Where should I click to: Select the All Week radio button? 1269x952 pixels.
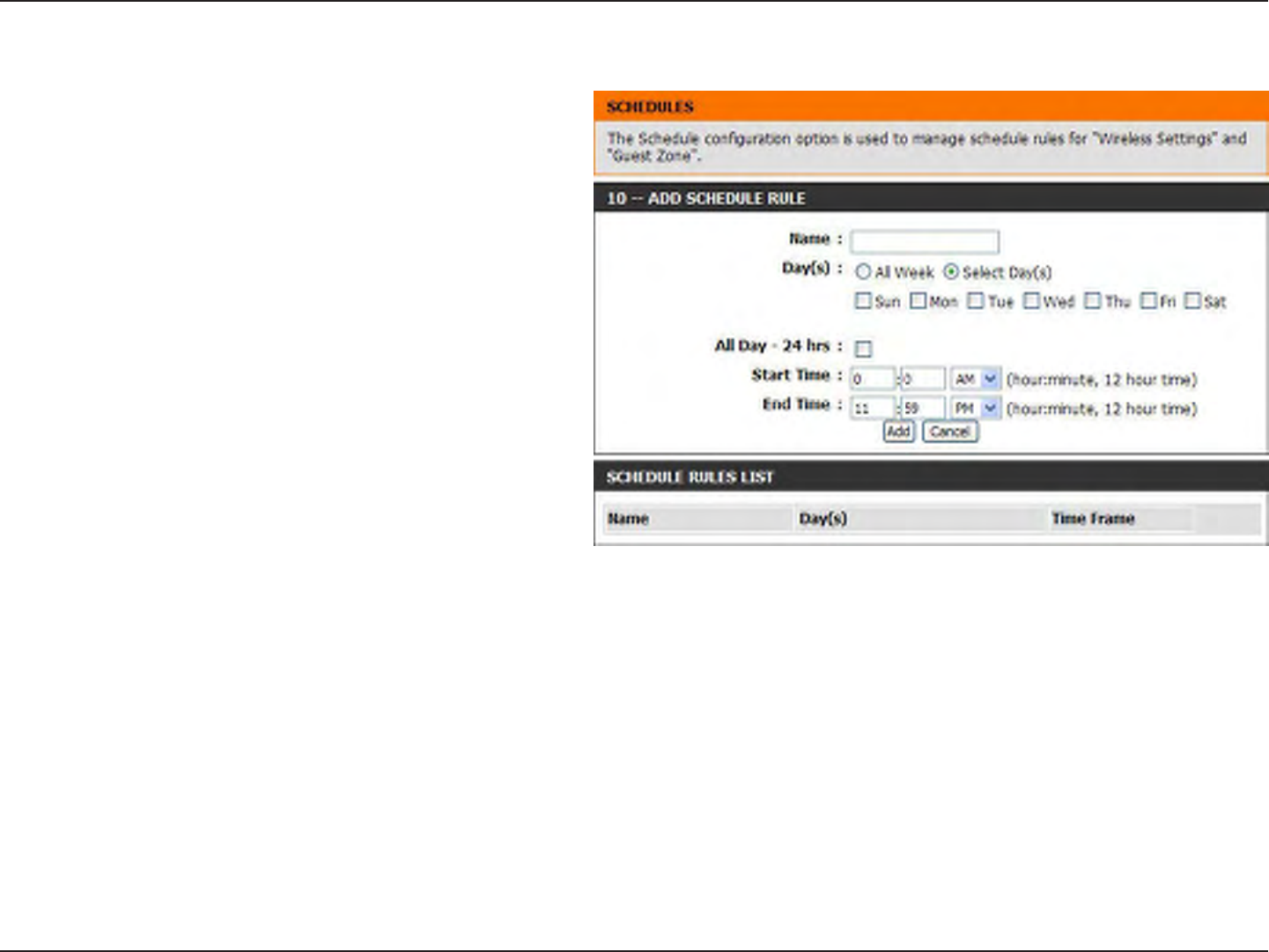click(x=863, y=272)
